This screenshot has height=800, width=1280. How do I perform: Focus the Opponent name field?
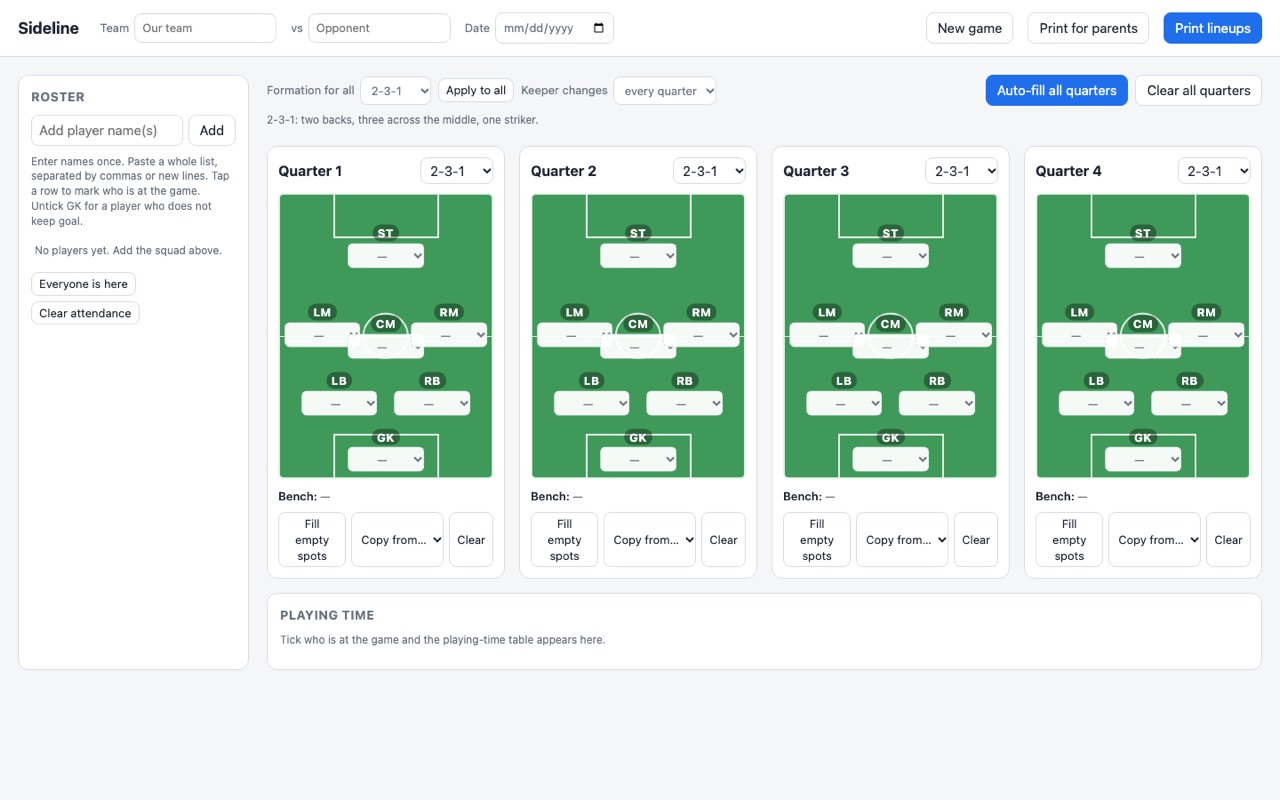[x=379, y=28]
